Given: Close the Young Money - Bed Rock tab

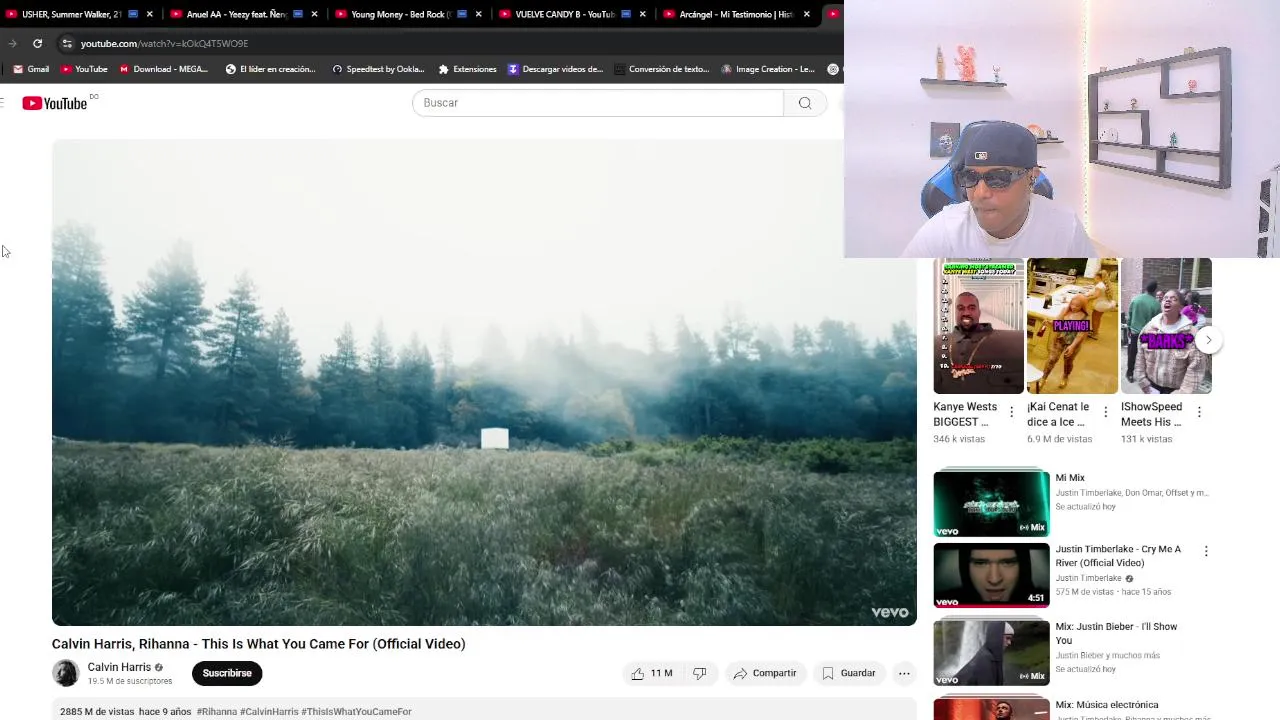Looking at the screenshot, I should tap(478, 14).
